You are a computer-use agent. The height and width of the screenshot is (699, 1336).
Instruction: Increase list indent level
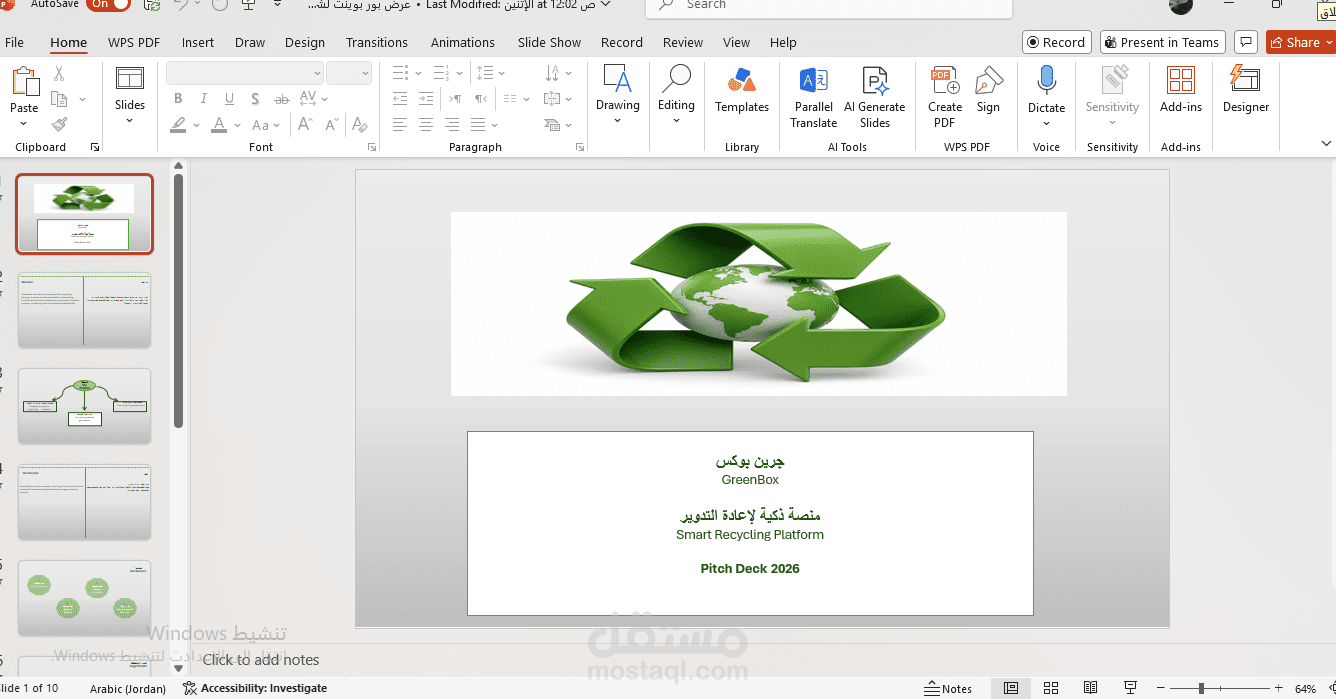tap(426, 98)
